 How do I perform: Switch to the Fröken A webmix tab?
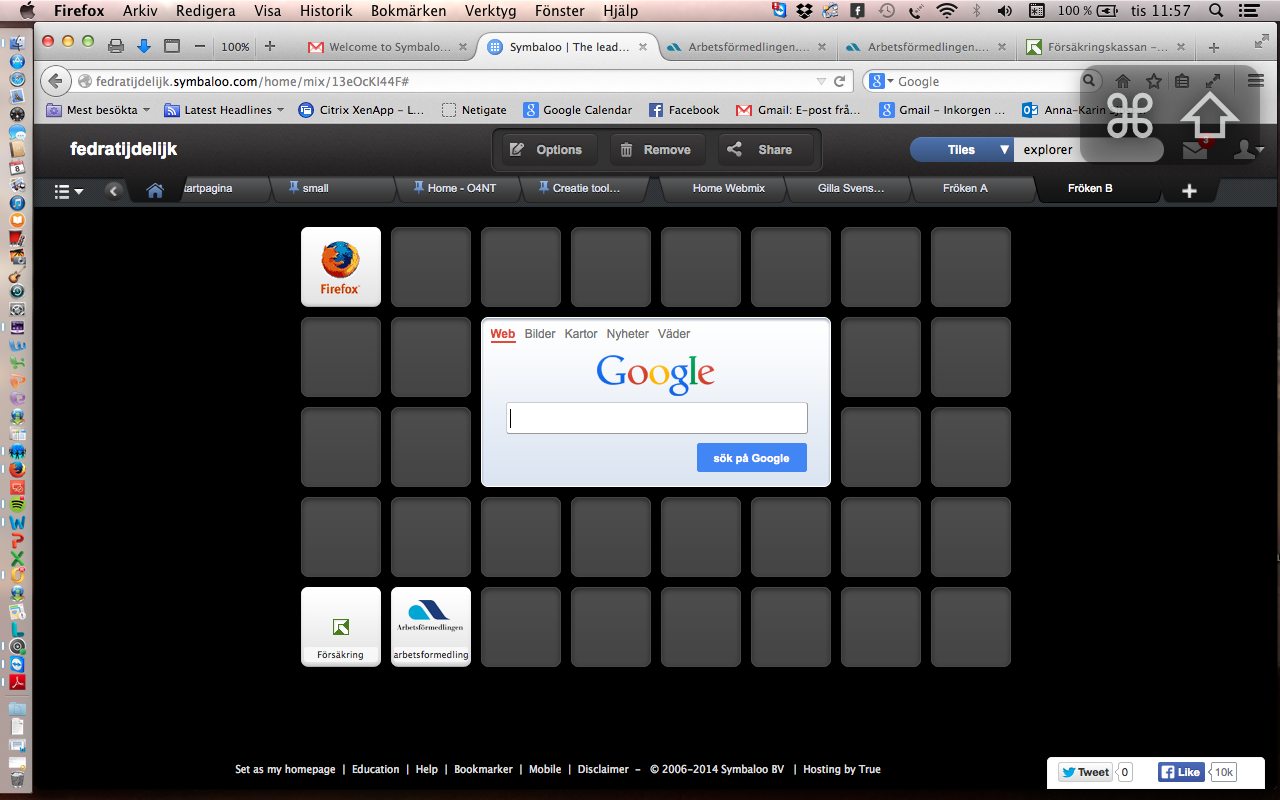click(964, 188)
